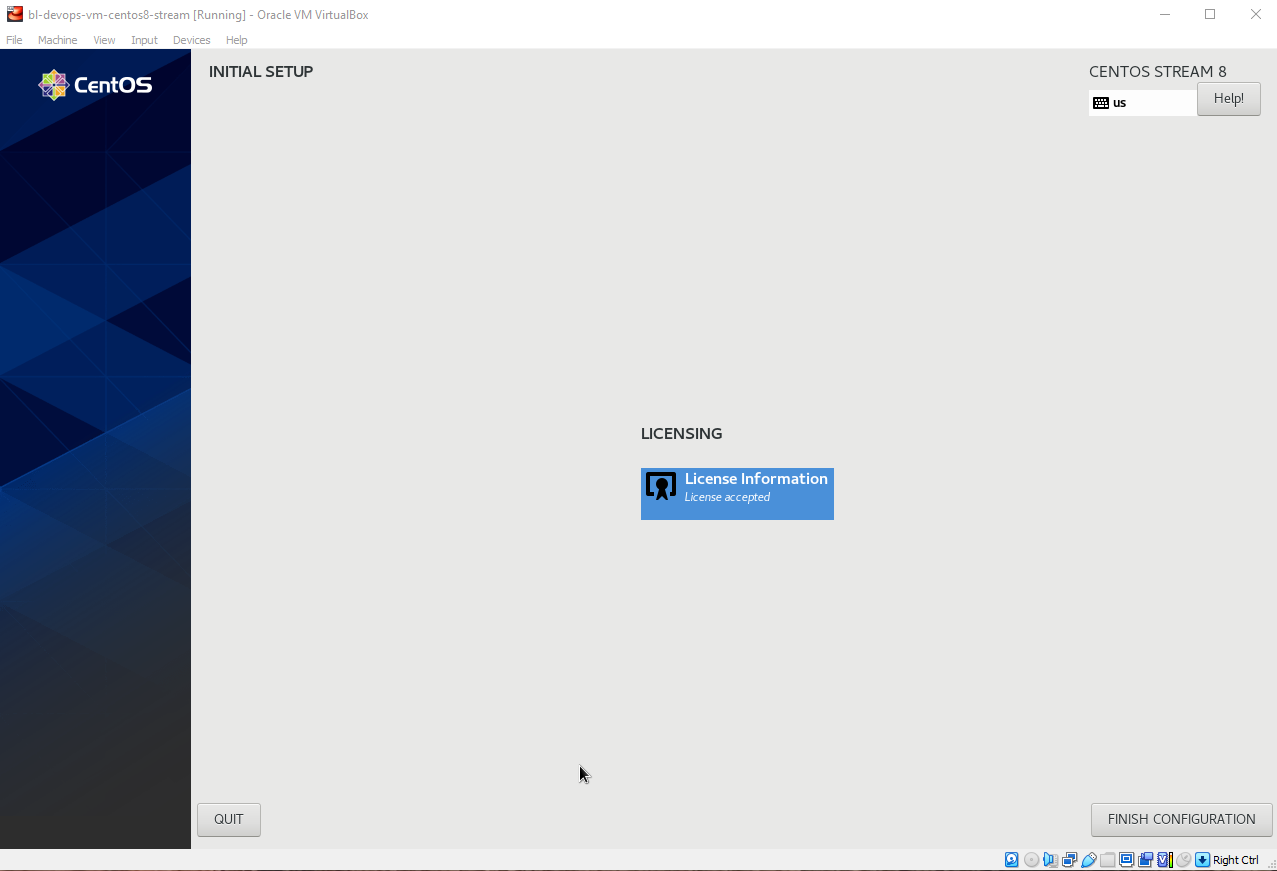Screen dimensions: 1277x871
Task: Click the license certificate icon
Action: pyautogui.click(x=661, y=486)
